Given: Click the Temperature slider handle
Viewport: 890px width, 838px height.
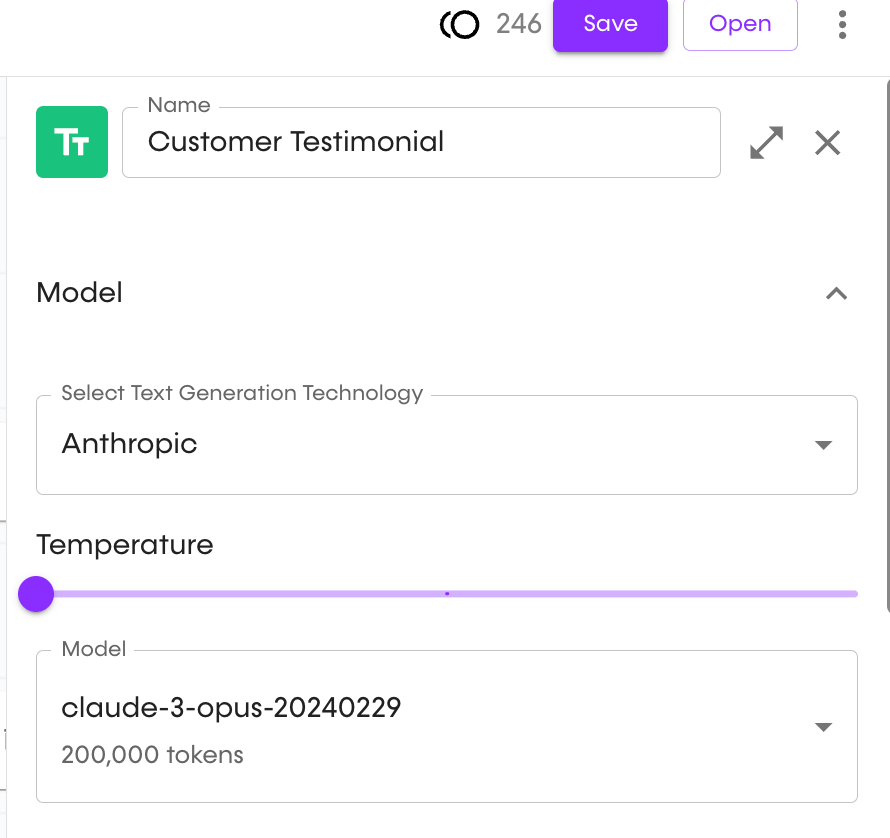Looking at the screenshot, I should click(36, 594).
